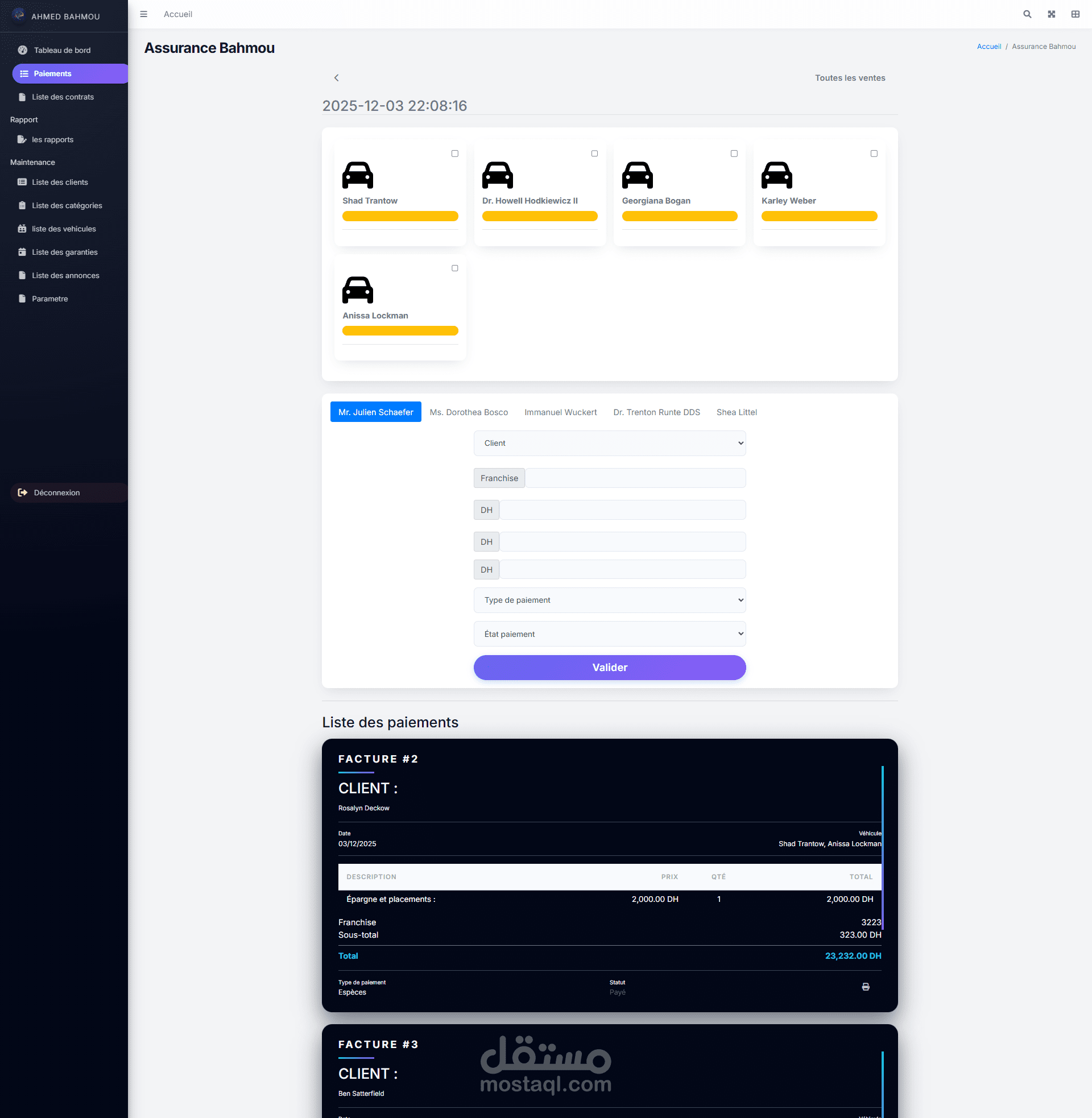Click the hamburger menu icon
This screenshot has width=1092, height=1118.
pos(143,14)
